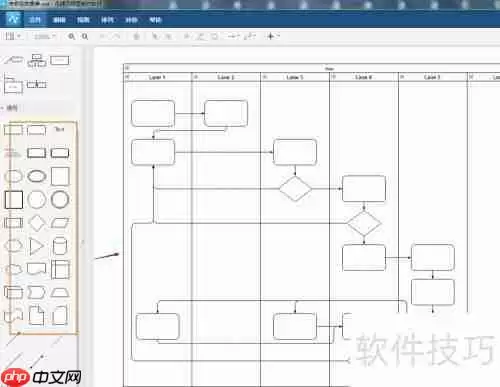Open the view panels dropdown in toolbar
The image size is (500, 387).
coord(13,36)
